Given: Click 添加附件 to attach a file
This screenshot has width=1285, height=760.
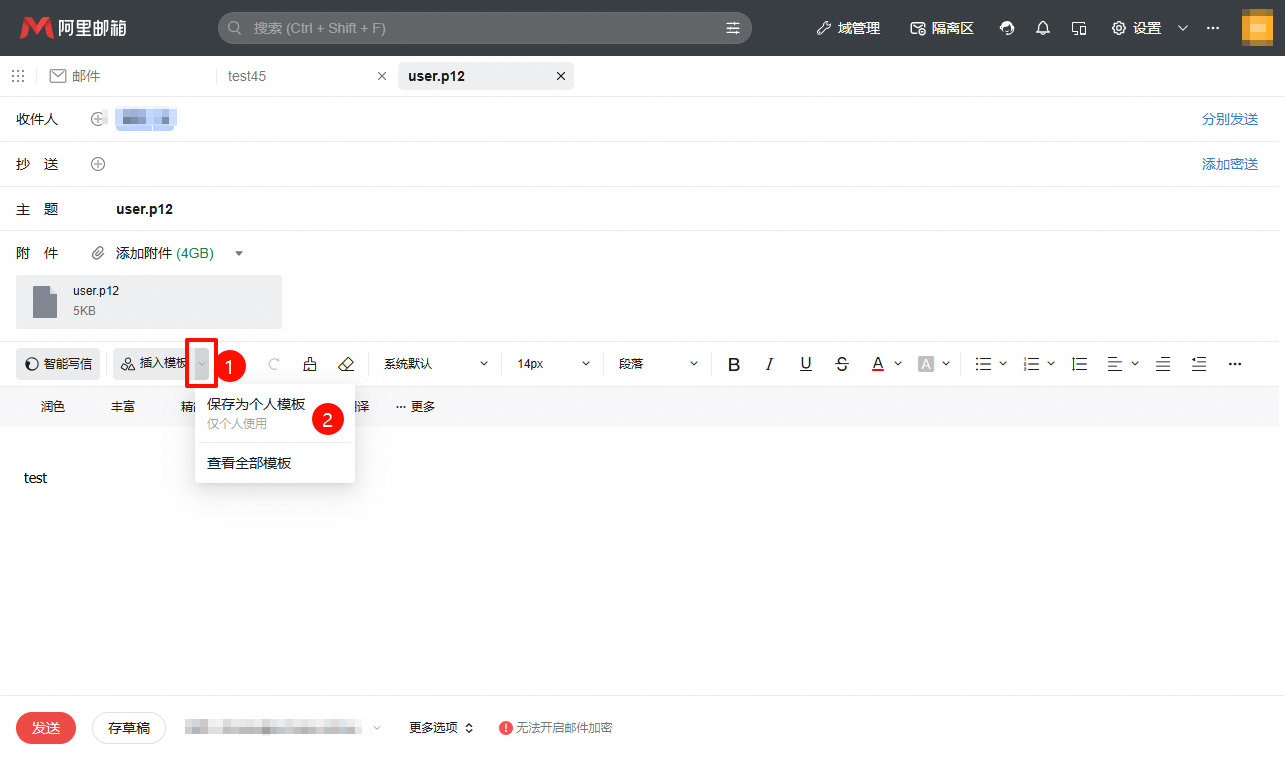Looking at the screenshot, I should point(153,253).
